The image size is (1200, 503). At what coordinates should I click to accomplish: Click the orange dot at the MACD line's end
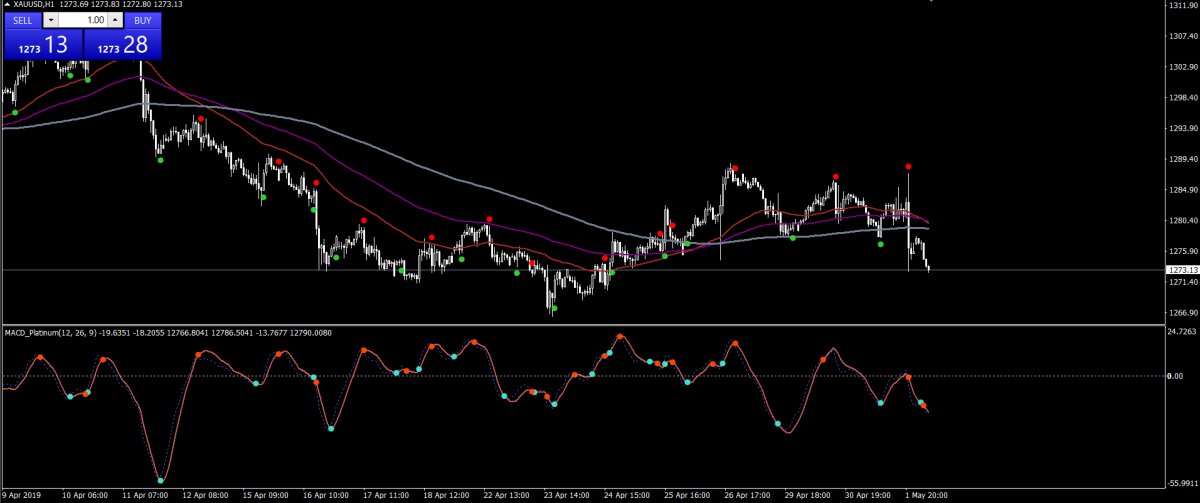pos(924,406)
